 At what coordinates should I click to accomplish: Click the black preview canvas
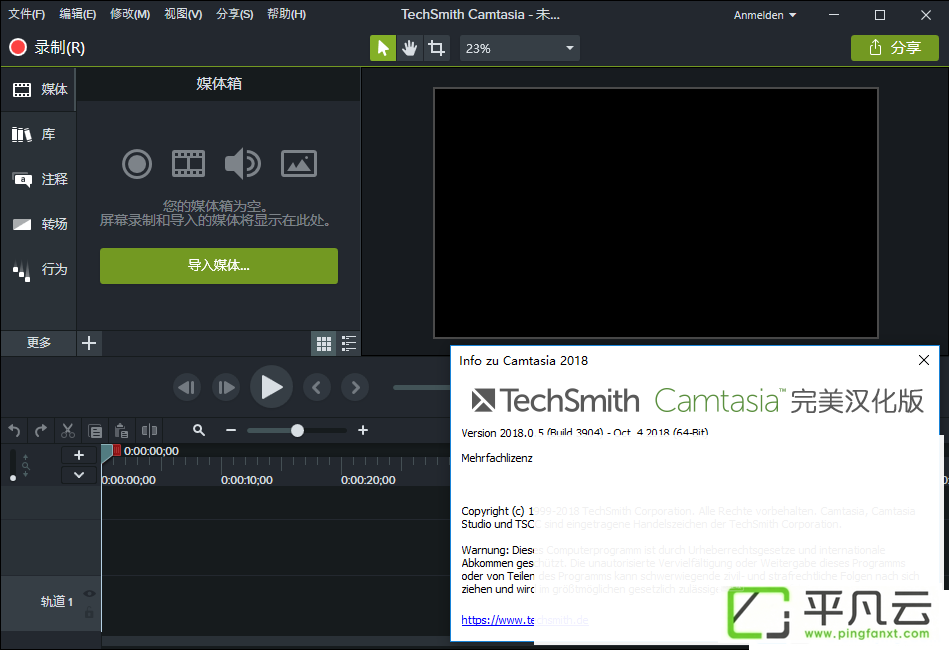pos(655,212)
